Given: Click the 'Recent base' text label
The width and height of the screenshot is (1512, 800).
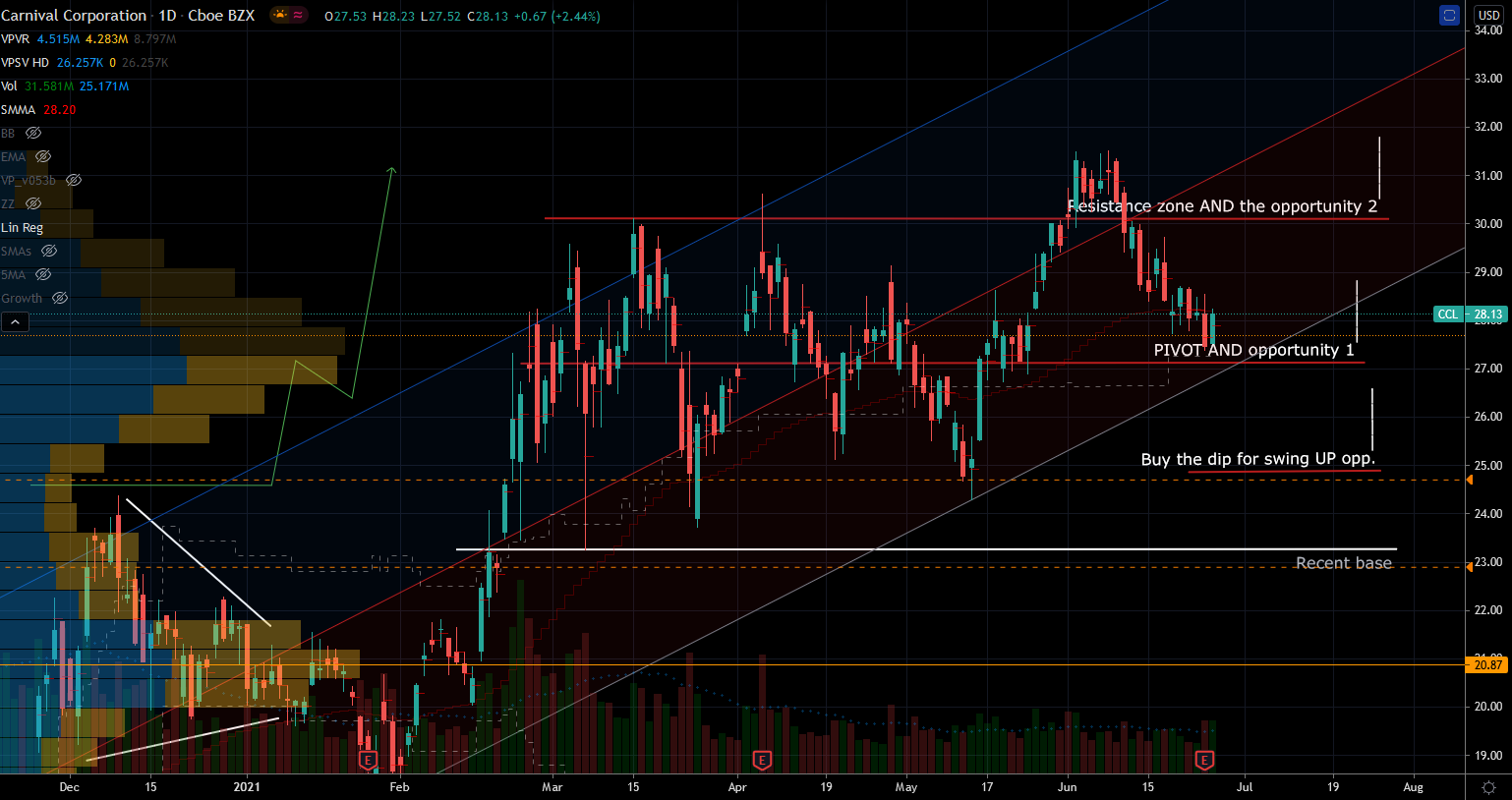Looking at the screenshot, I should click(x=1344, y=563).
